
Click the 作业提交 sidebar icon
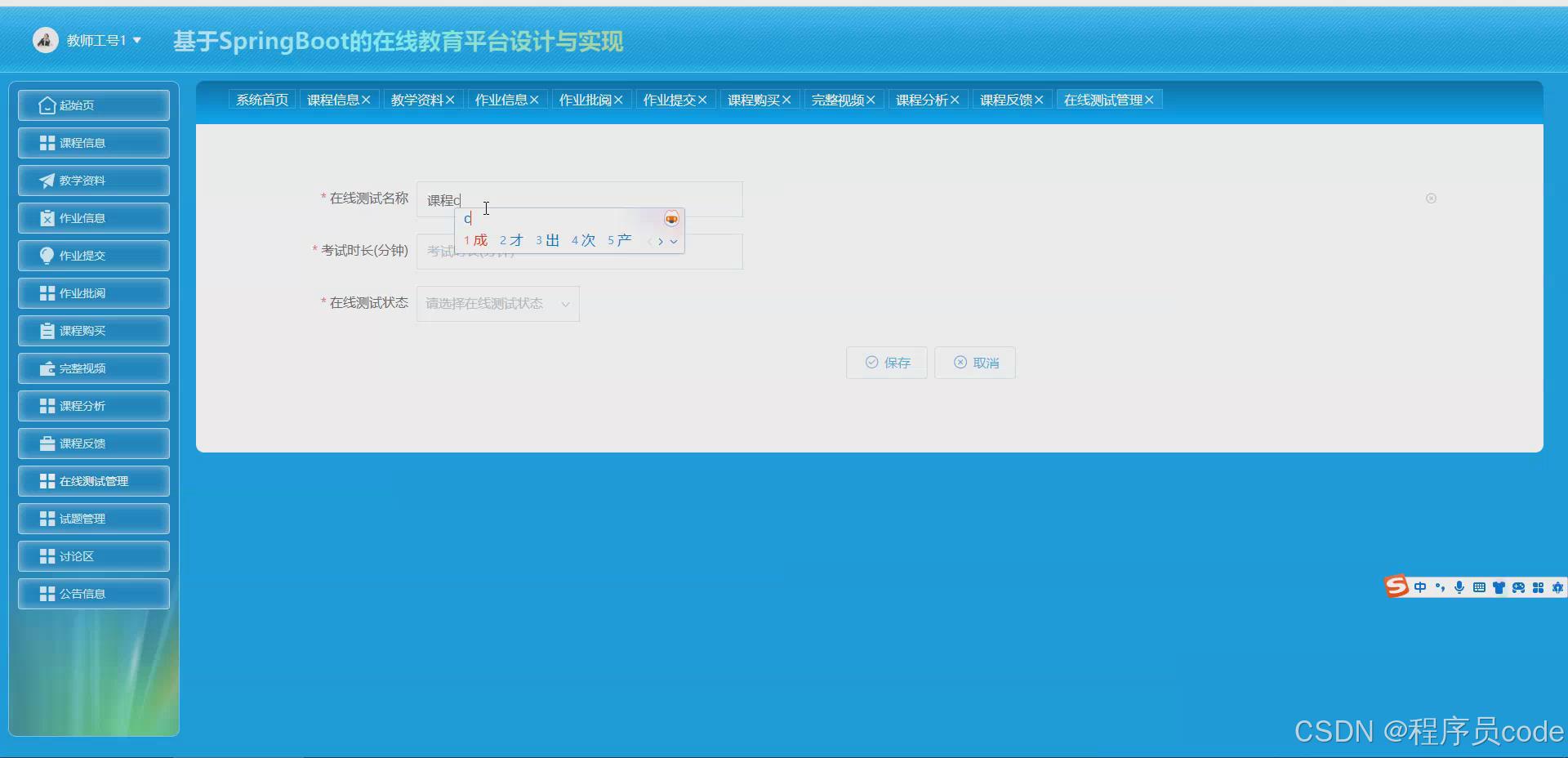pos(46,256)
